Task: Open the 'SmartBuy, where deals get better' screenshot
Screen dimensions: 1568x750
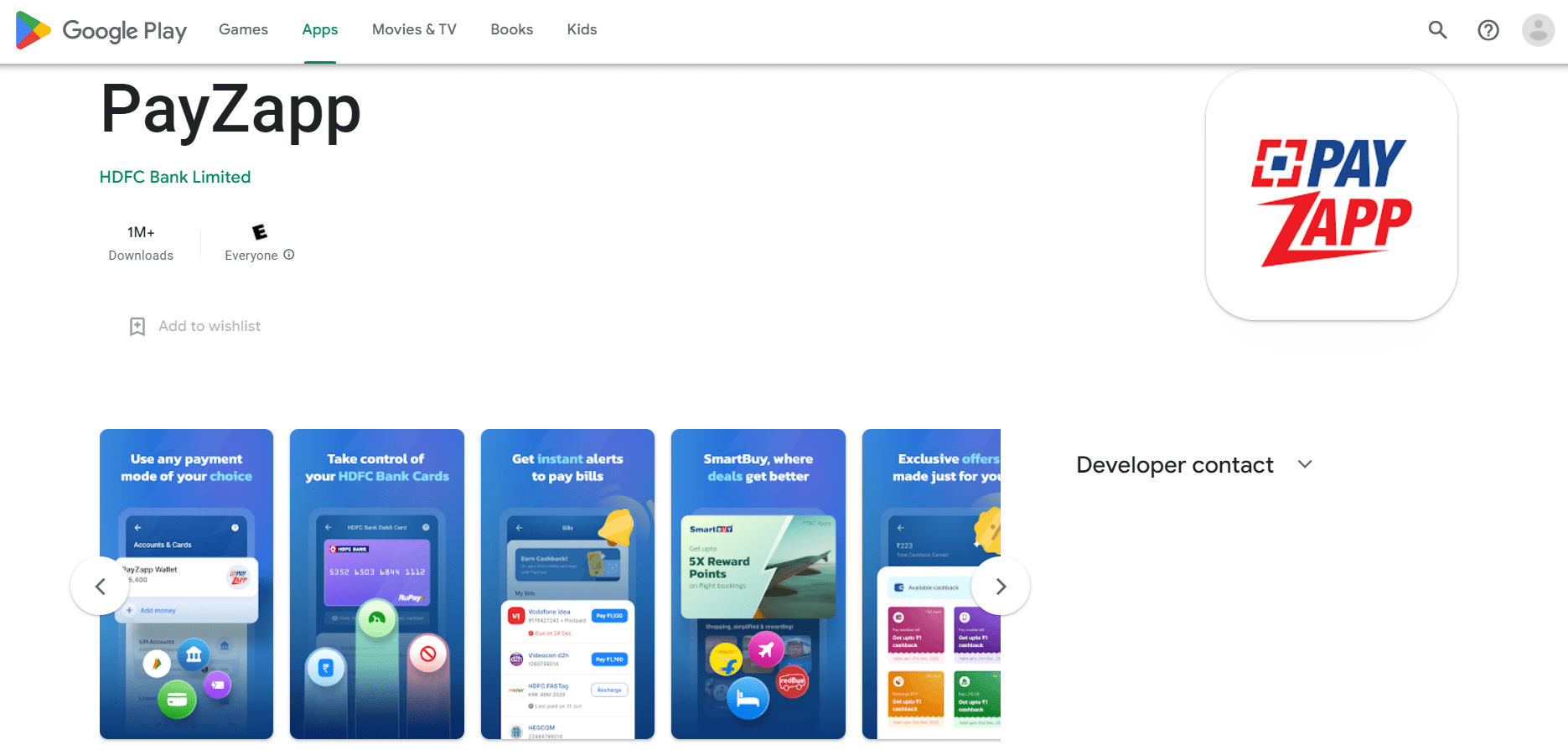Action: pos(758,584)
